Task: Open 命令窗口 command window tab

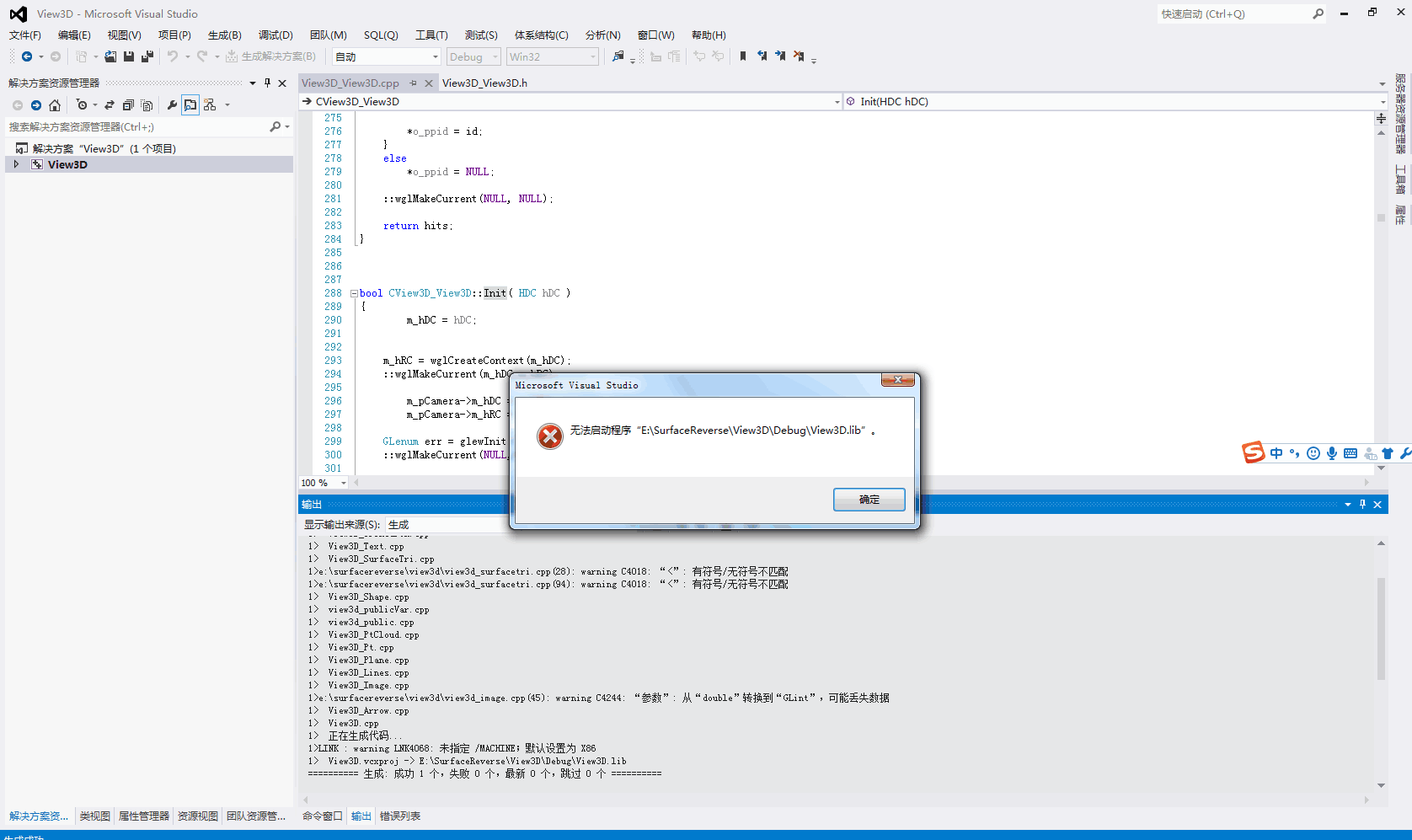Action: 323,816
